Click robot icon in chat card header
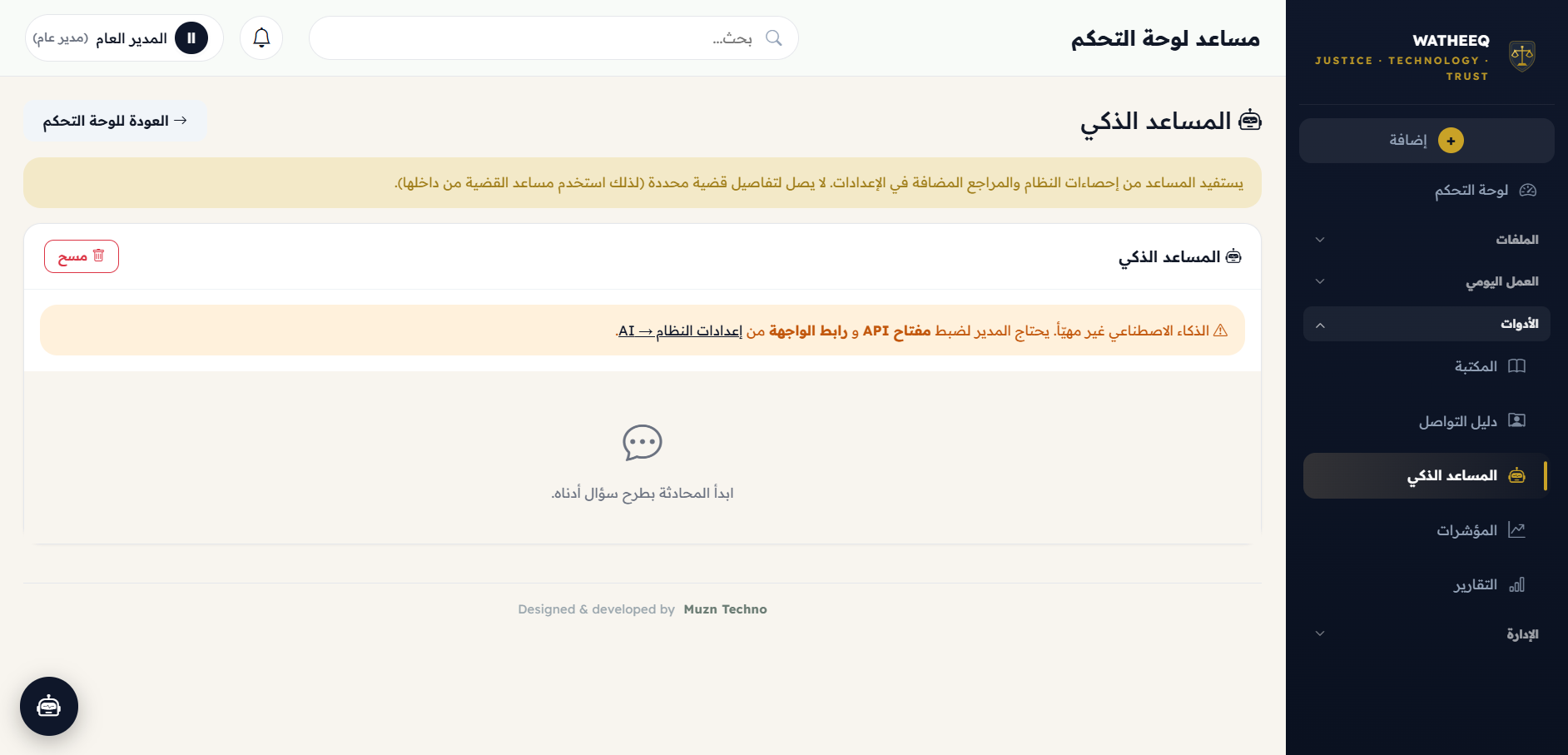The height and width of the screenshot is (755, 1568). pos(1233,256)
